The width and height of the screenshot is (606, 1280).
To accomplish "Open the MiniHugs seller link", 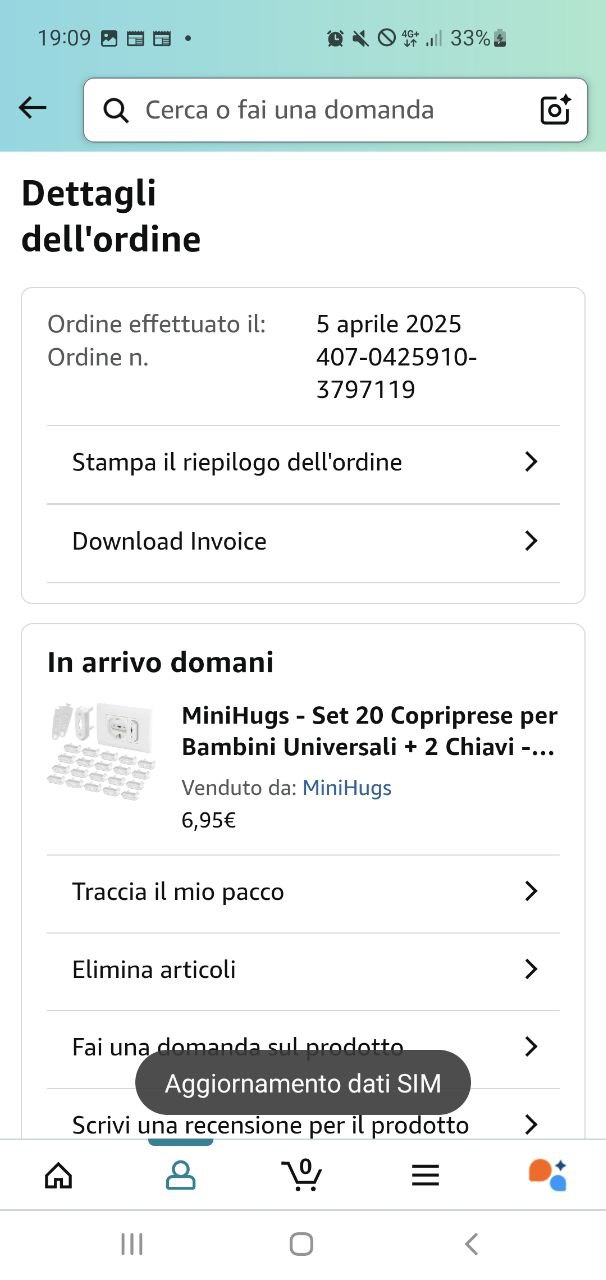I will coord(347,788).
